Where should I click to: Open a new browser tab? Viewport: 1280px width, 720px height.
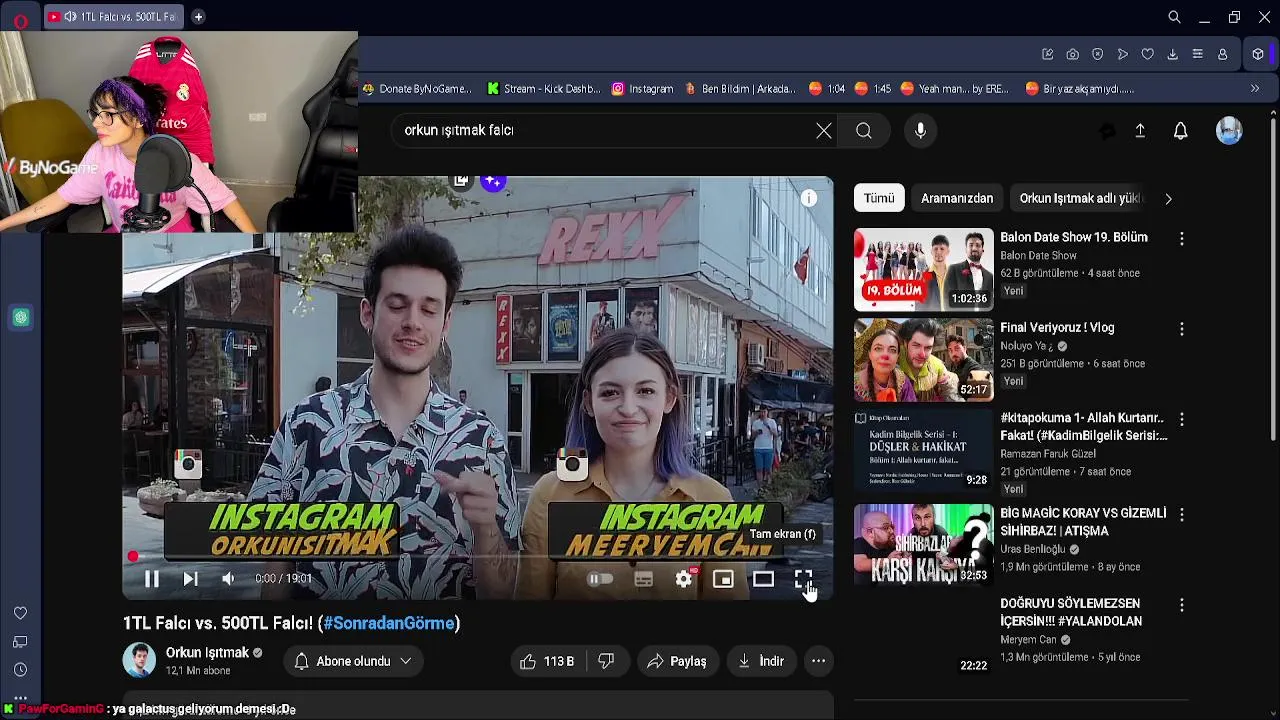(x=198, y=16)
